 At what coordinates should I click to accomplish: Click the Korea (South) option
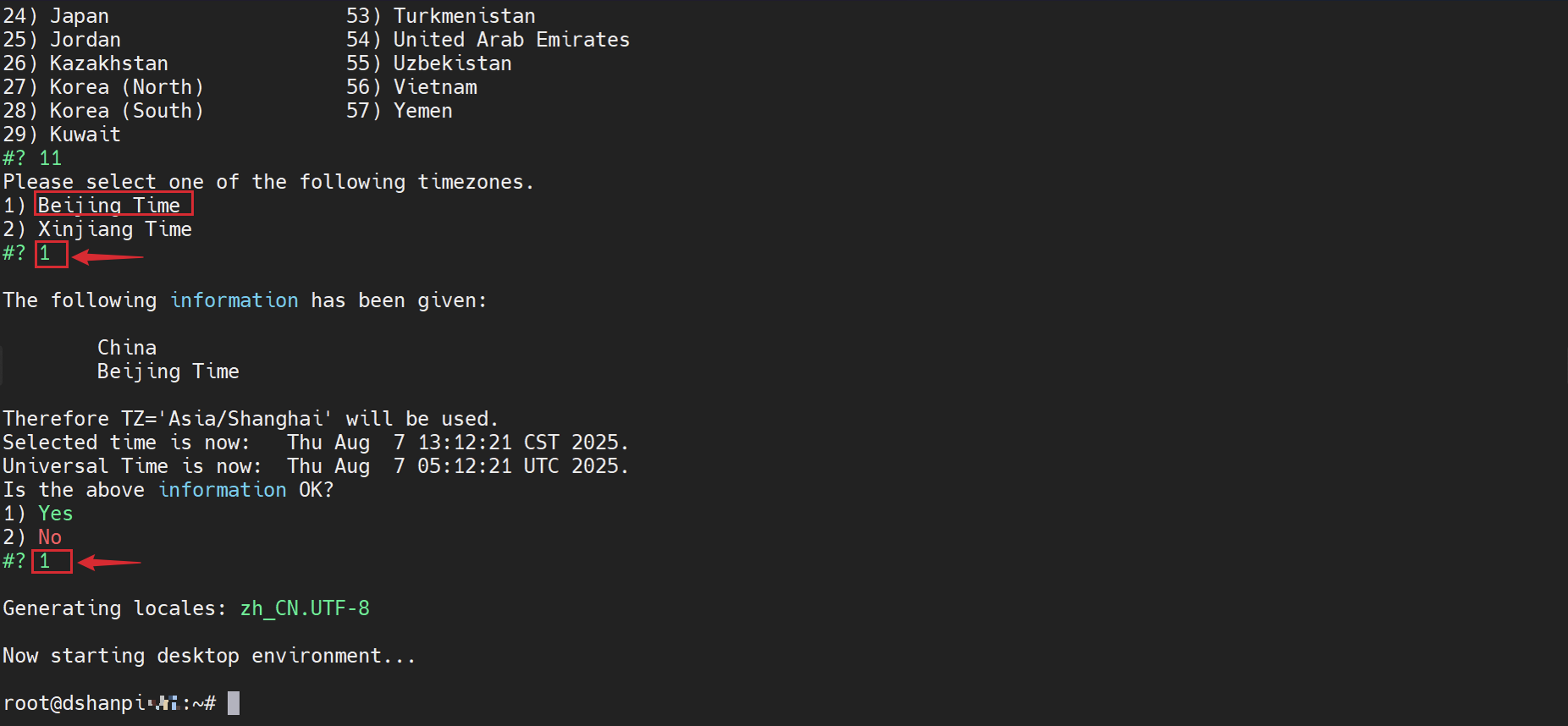126,111
